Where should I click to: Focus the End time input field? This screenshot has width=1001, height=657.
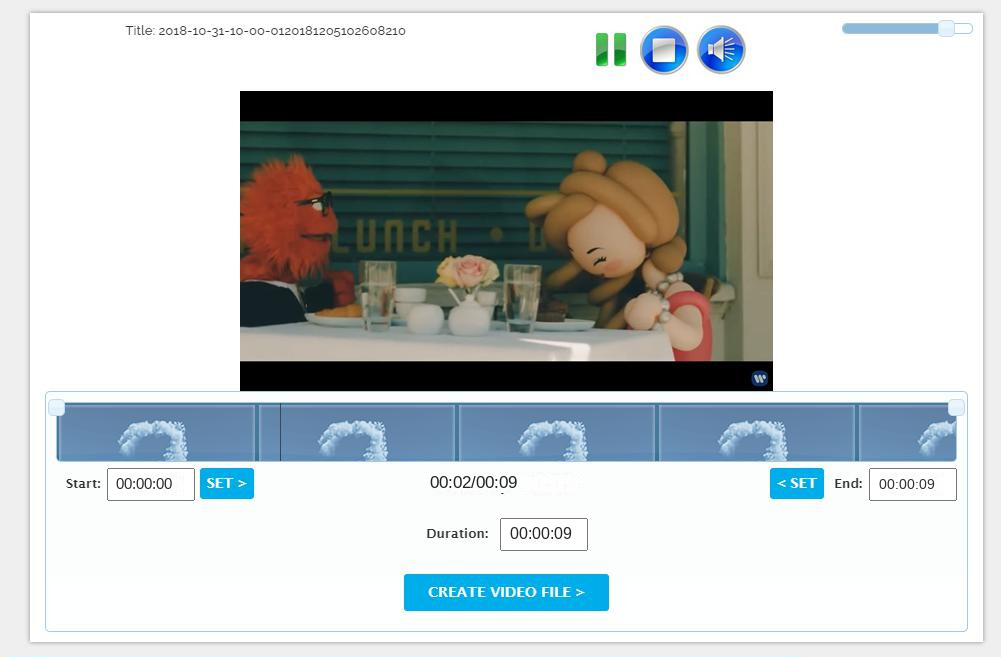click(x=912, y=484)
